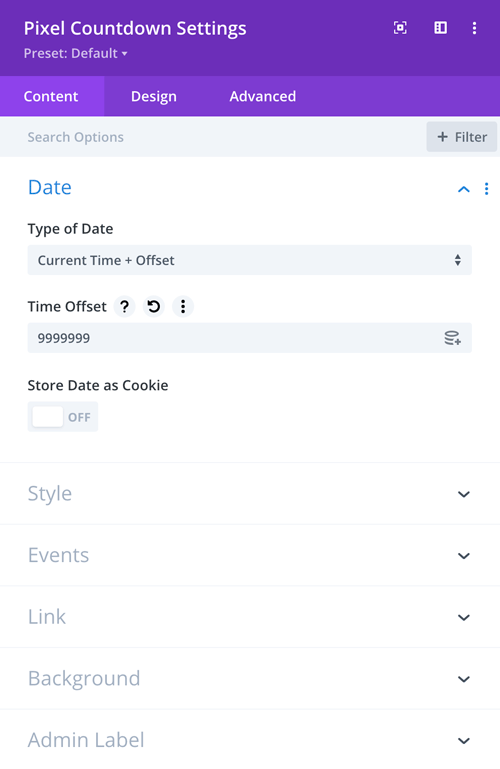Image resolution: width=500 pixels, height=769 pixels.
Task: Open the header three-dot options menu
Action: [474, 28]
